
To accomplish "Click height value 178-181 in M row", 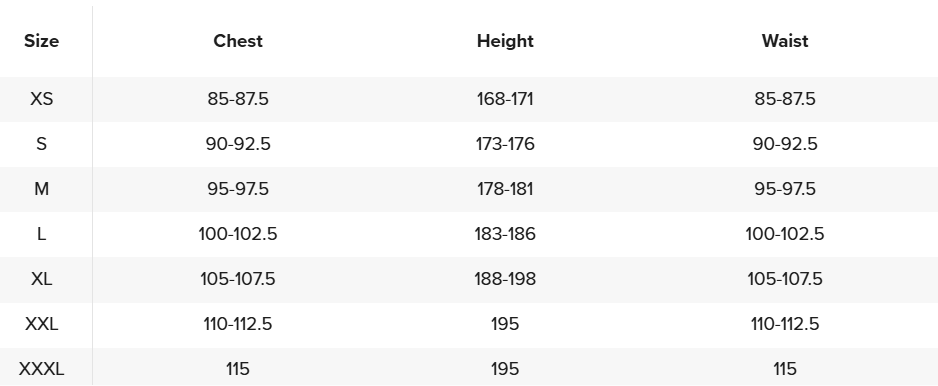I will [505, 189].
